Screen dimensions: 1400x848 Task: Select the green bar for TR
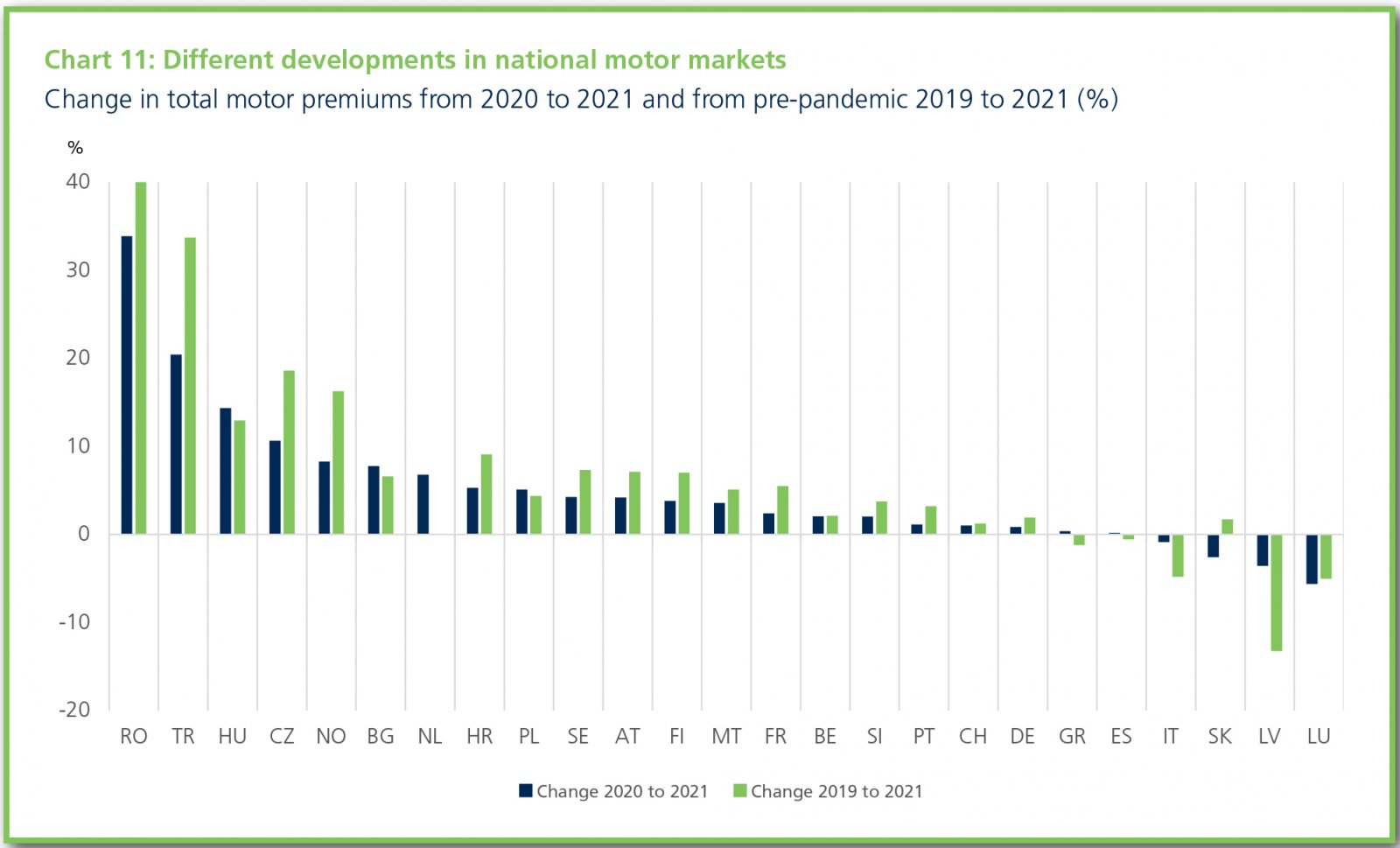[190, 385]
